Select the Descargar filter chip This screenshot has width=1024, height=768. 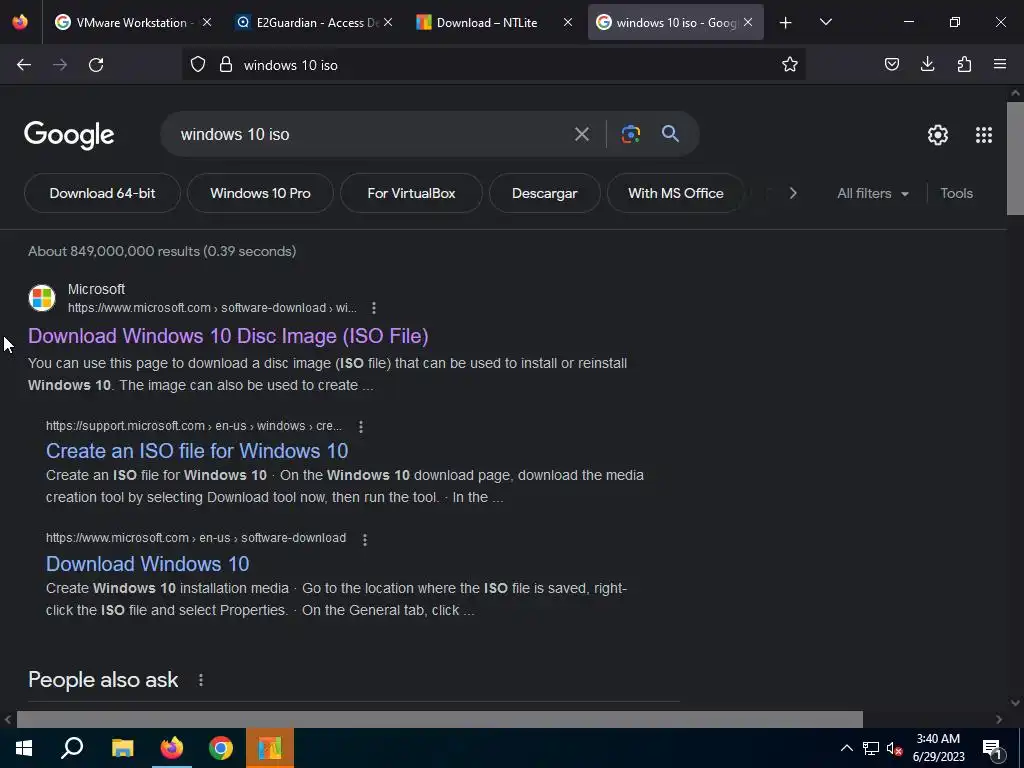pos(544,193)
